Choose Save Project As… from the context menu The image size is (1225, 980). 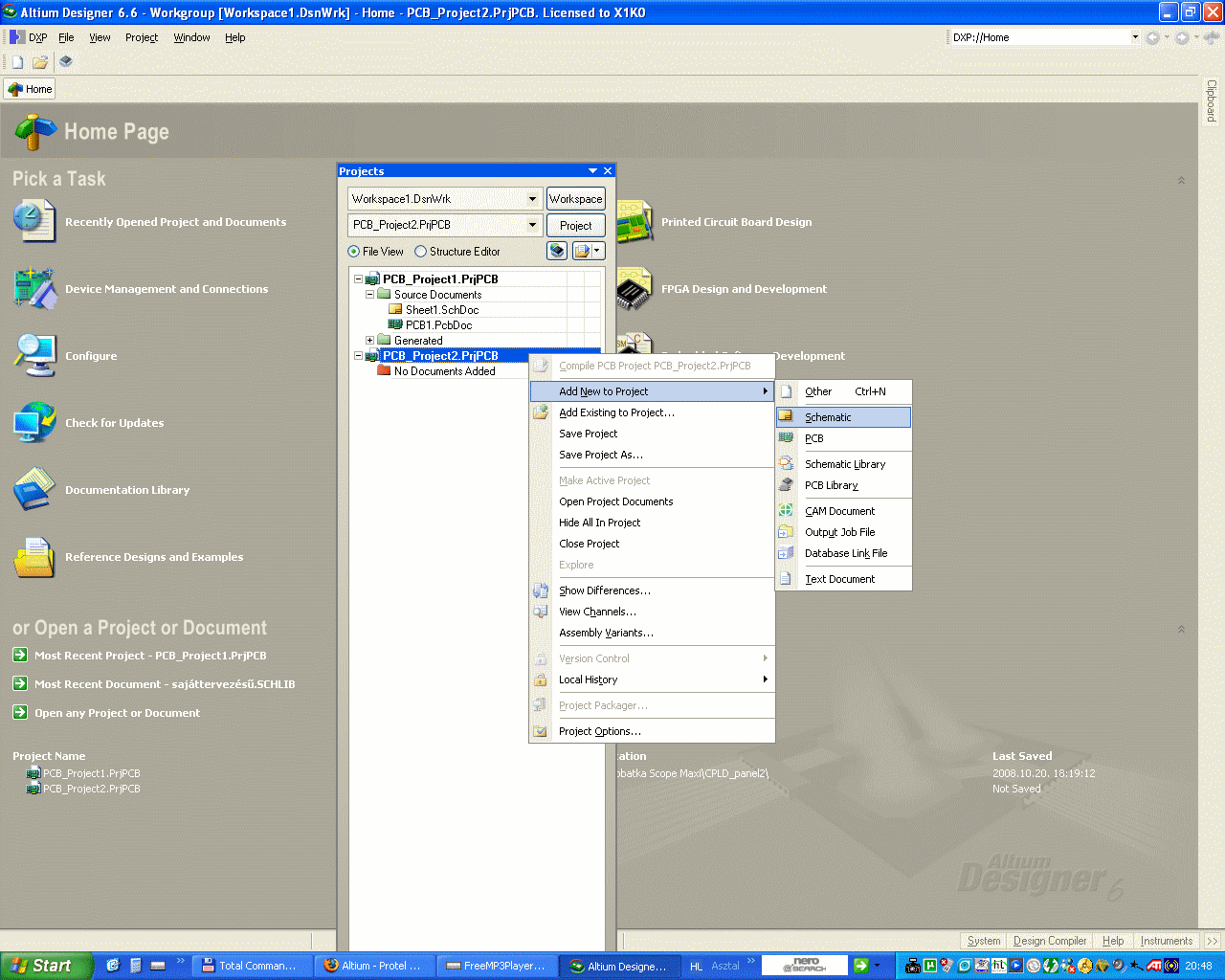pyautogui.click(x=652, y=455)
